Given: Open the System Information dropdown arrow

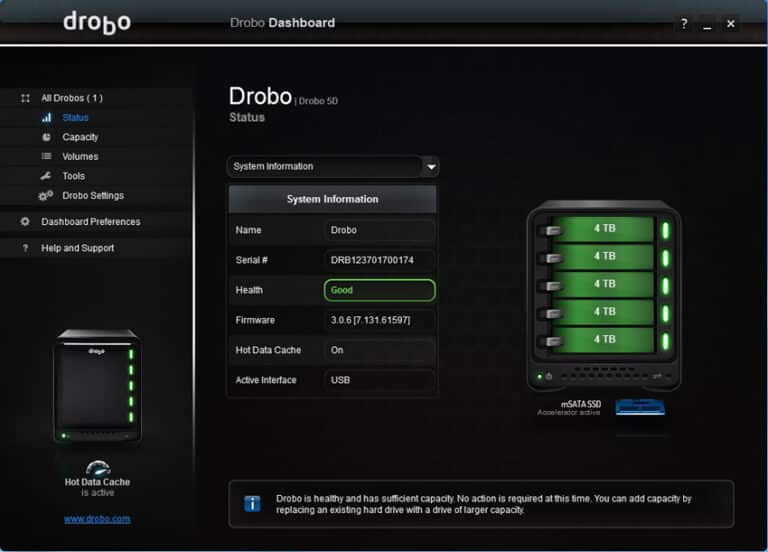Looking at the screenshot, I should (431, 167).
